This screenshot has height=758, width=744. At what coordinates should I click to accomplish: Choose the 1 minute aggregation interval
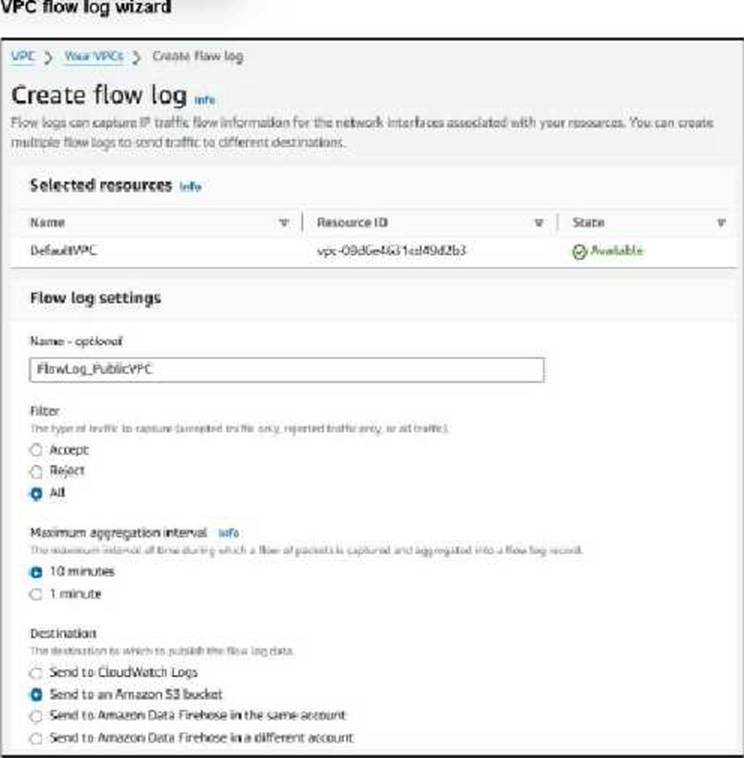[36, 594]
